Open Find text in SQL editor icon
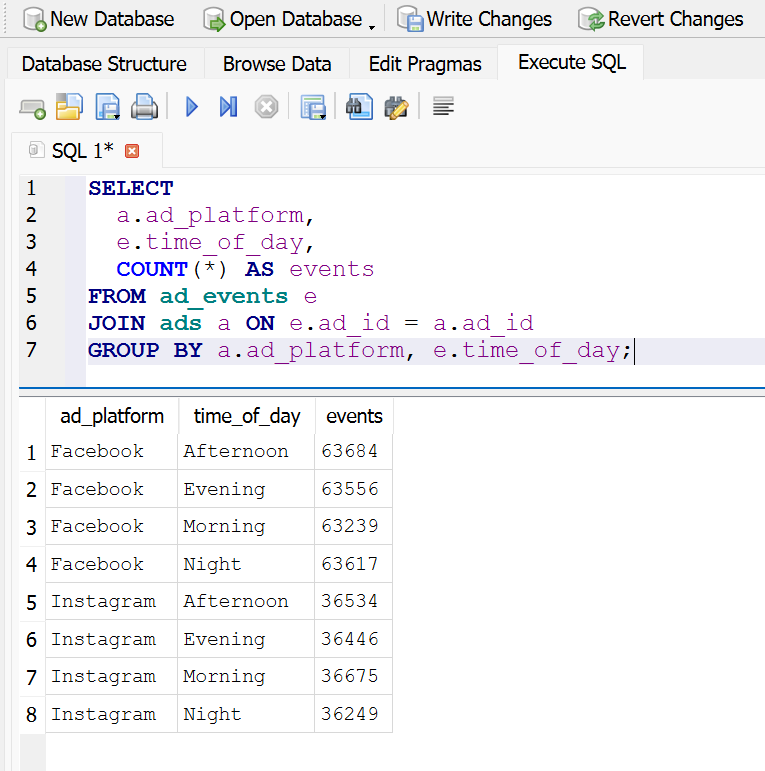The height and width of the screenshot is (771, 765). [359, 107]
